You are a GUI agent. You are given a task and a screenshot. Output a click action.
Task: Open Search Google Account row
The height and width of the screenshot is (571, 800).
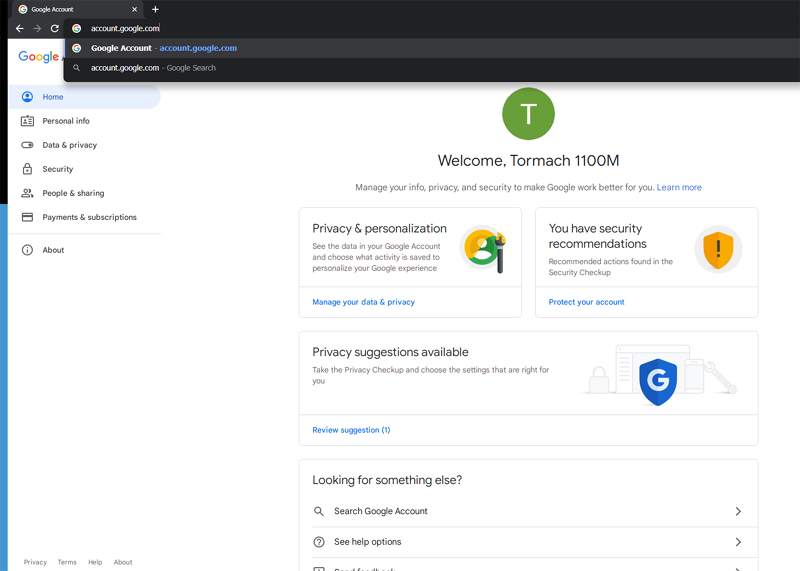528,511
